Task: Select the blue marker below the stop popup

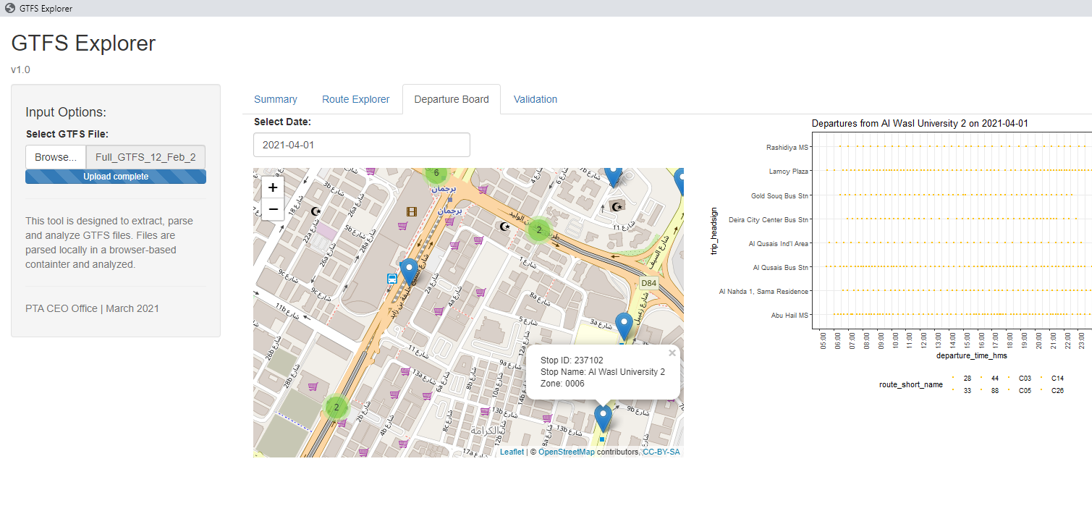Action: 602,416
